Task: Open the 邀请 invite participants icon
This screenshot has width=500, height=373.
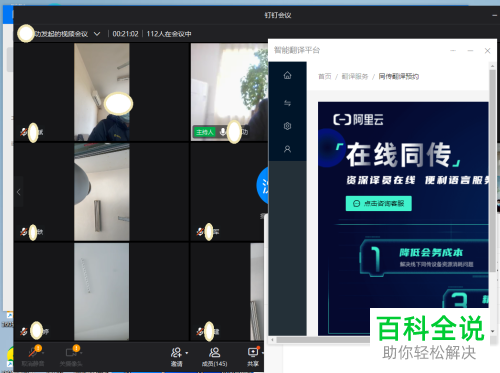Action: (176, 352)
